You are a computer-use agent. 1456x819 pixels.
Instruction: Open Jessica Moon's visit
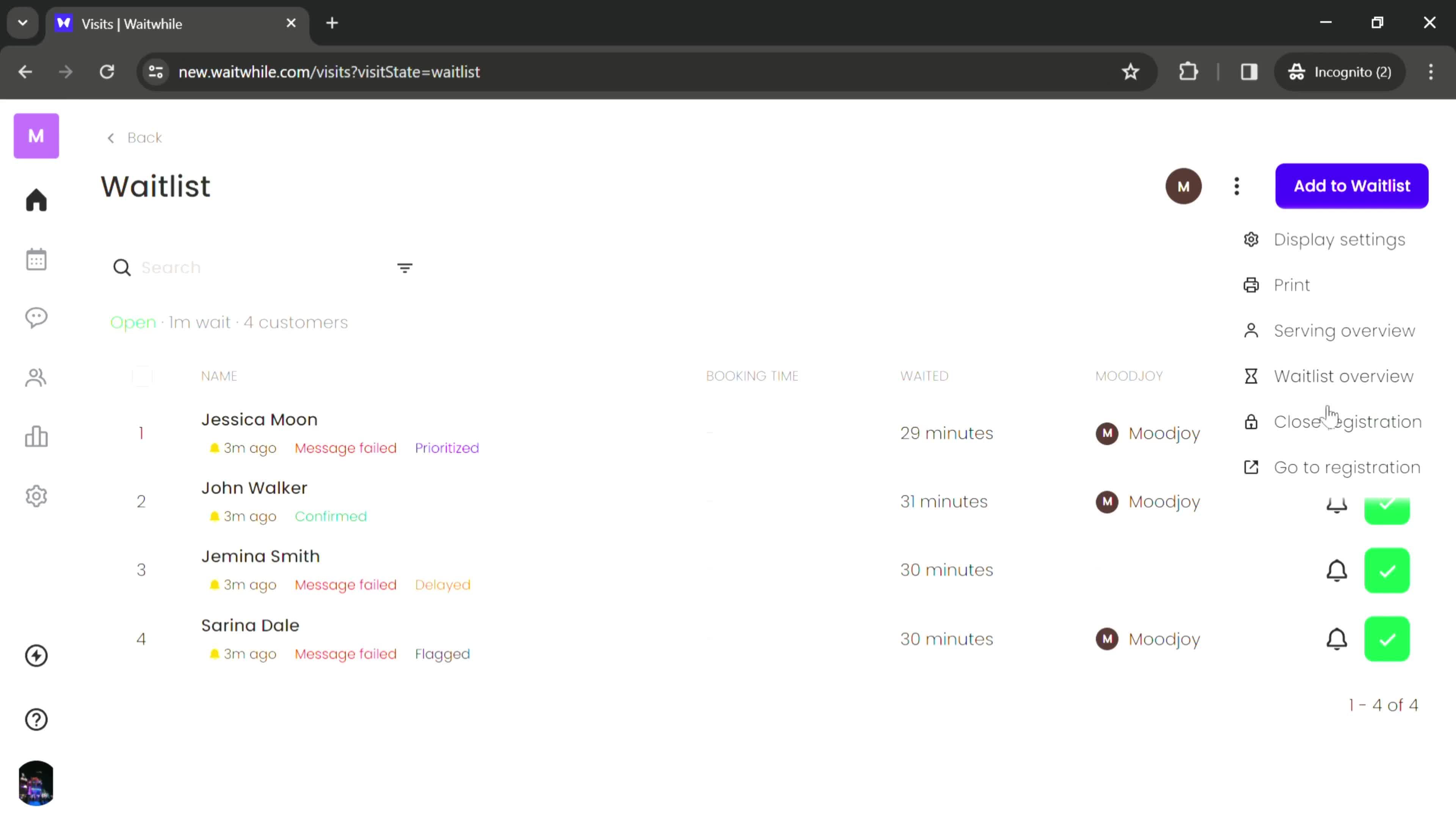[259, 419]
